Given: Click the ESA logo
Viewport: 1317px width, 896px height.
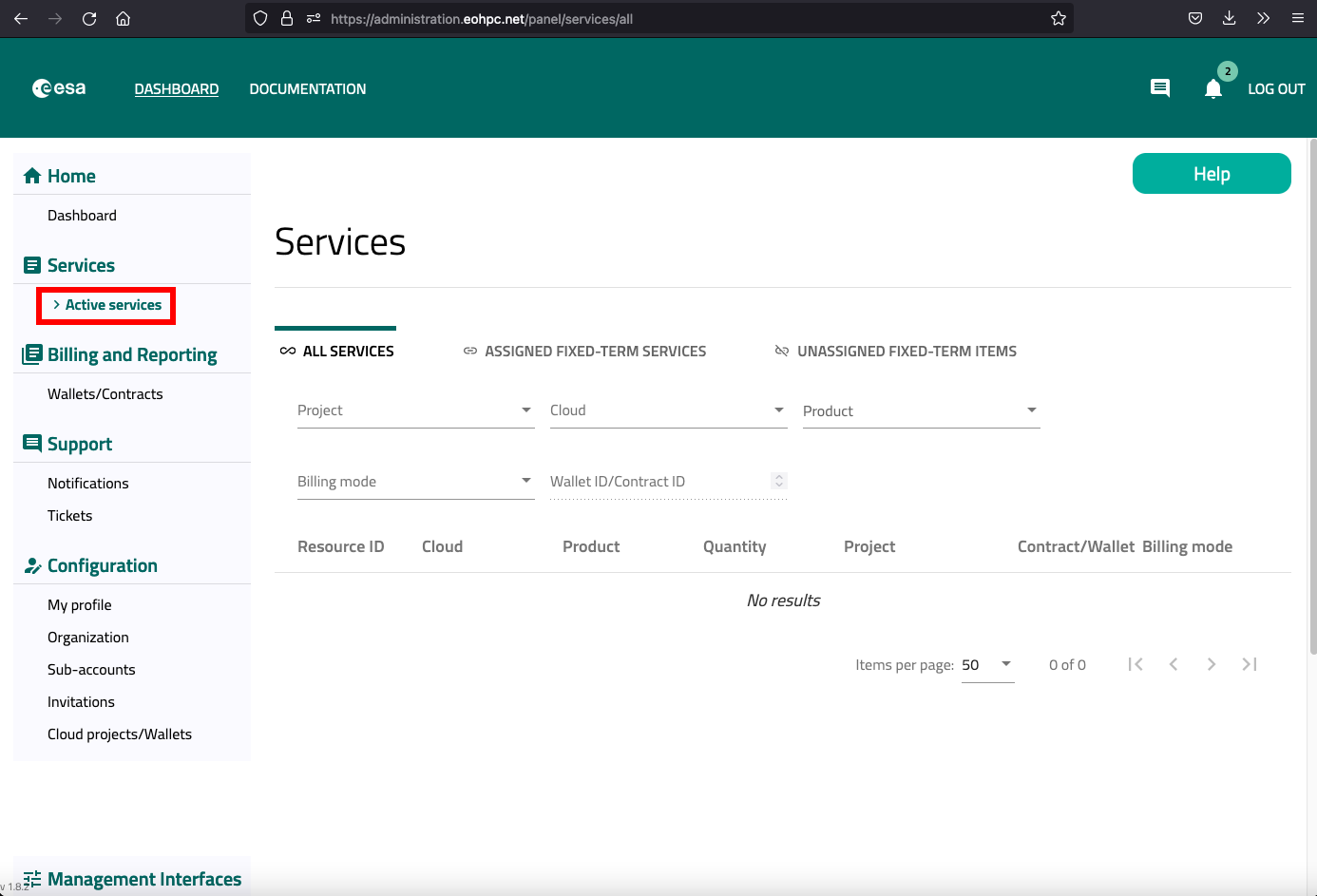Looking at the screenshot, I should point(59,88).
